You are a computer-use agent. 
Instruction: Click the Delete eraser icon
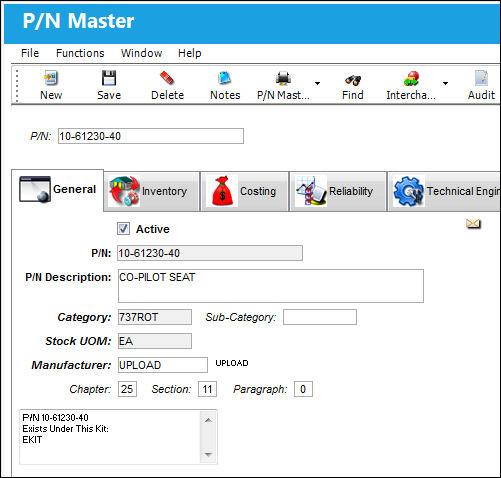click(x=167, y=78)
